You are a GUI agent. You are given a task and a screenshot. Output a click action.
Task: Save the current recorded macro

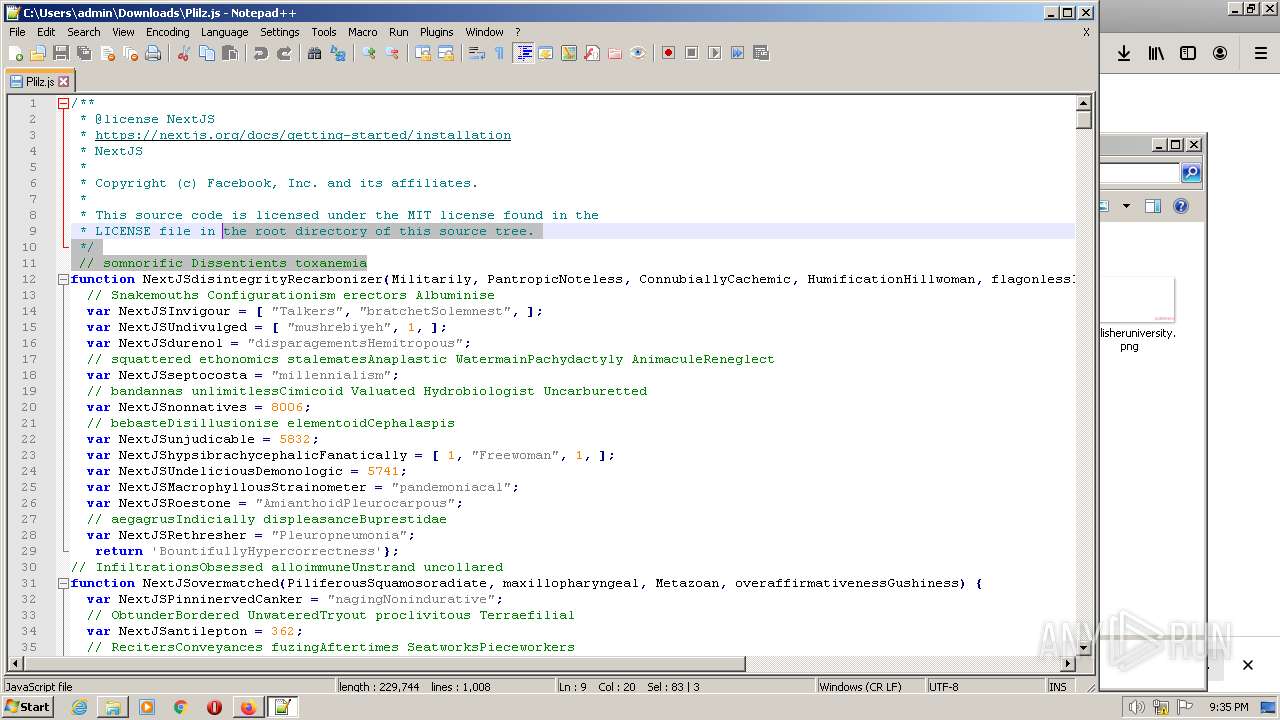click(x=761, y=53)
